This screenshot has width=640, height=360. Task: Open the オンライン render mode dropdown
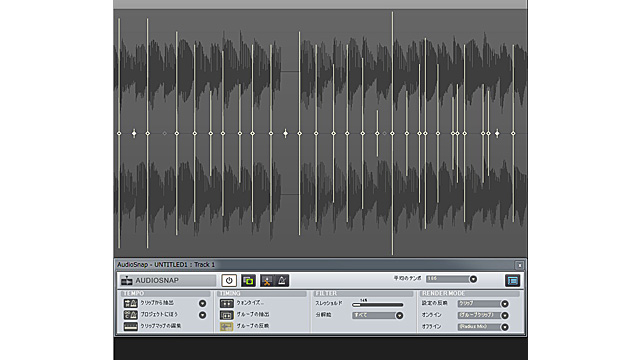505,315
